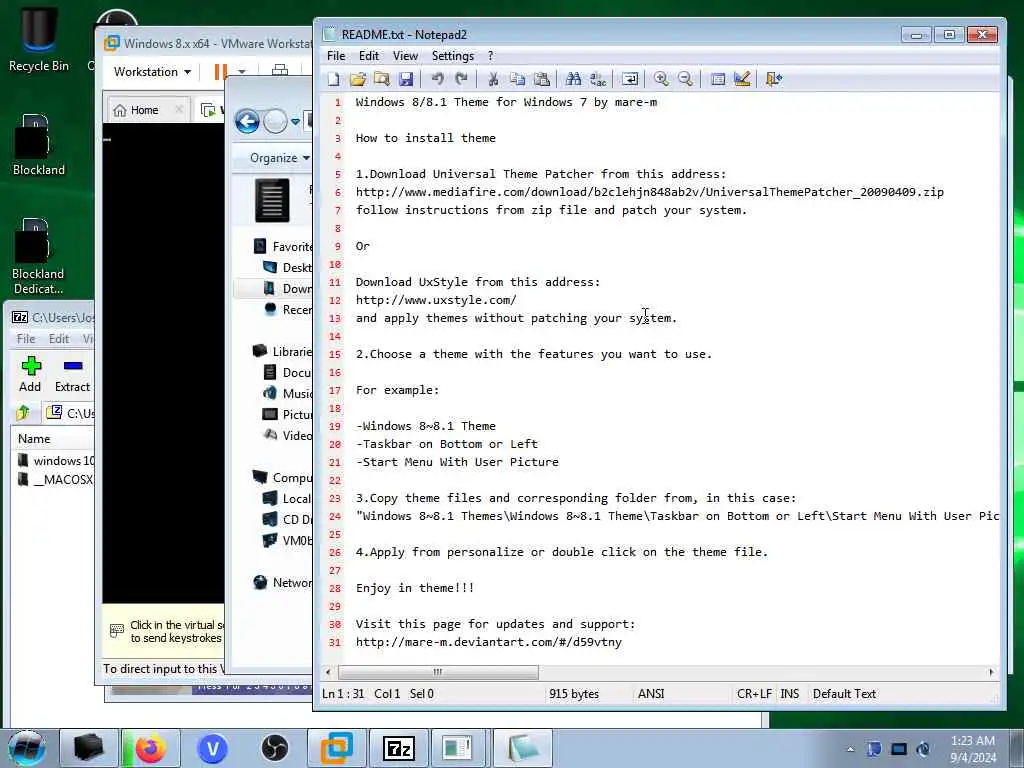Open the Organize dropdown in Explorer

click(280, 158)
